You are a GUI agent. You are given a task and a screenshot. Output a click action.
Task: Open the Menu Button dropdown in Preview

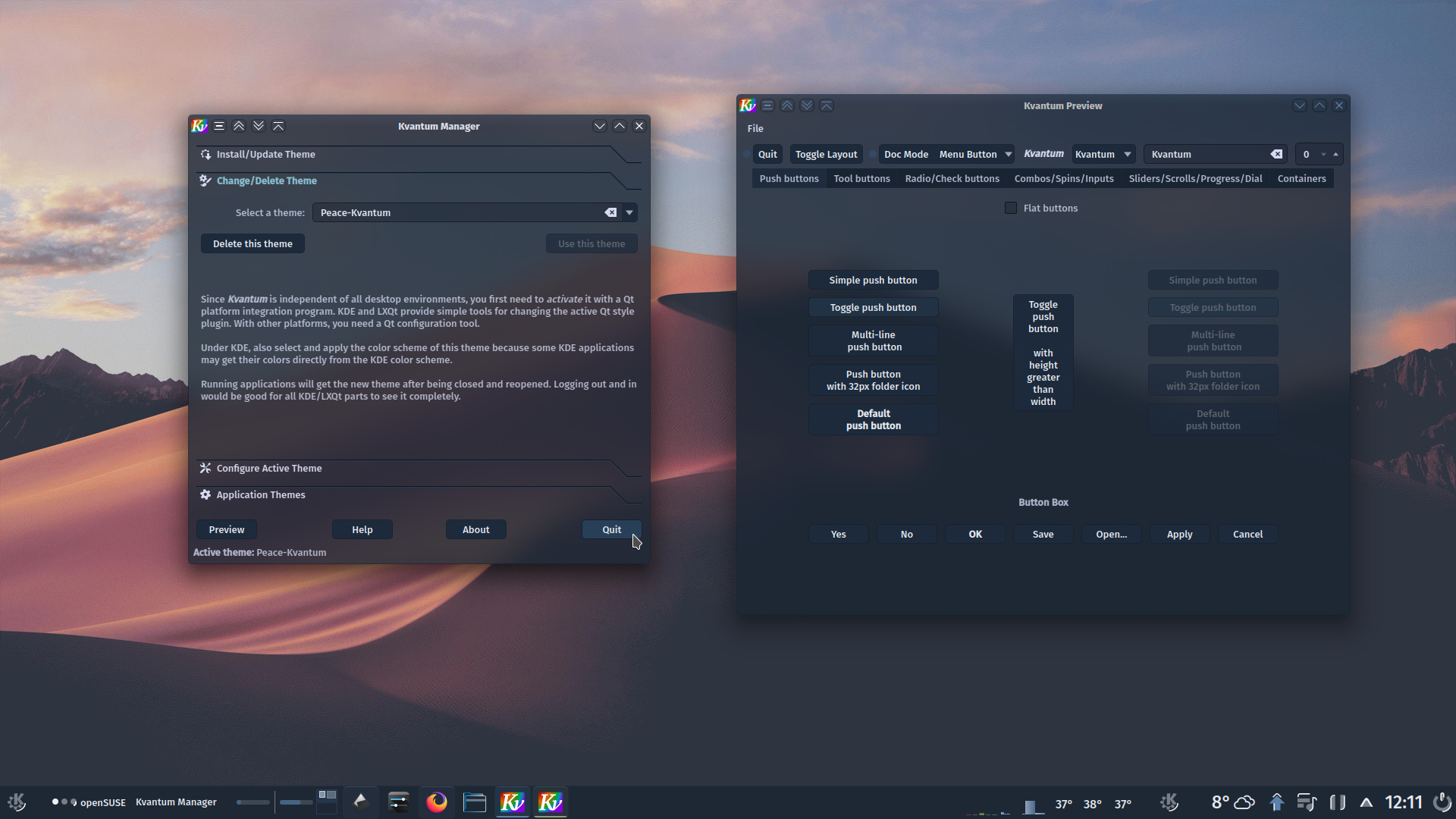[976, 154]
